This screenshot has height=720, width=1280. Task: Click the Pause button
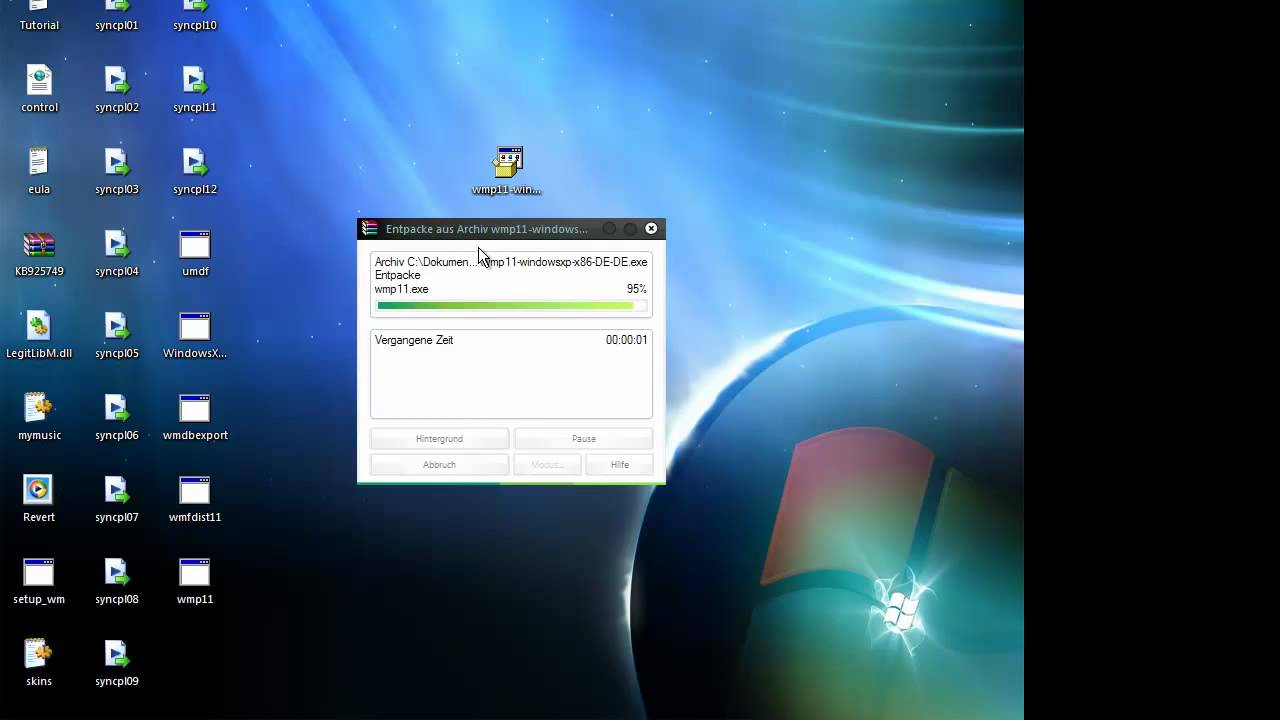583,439
